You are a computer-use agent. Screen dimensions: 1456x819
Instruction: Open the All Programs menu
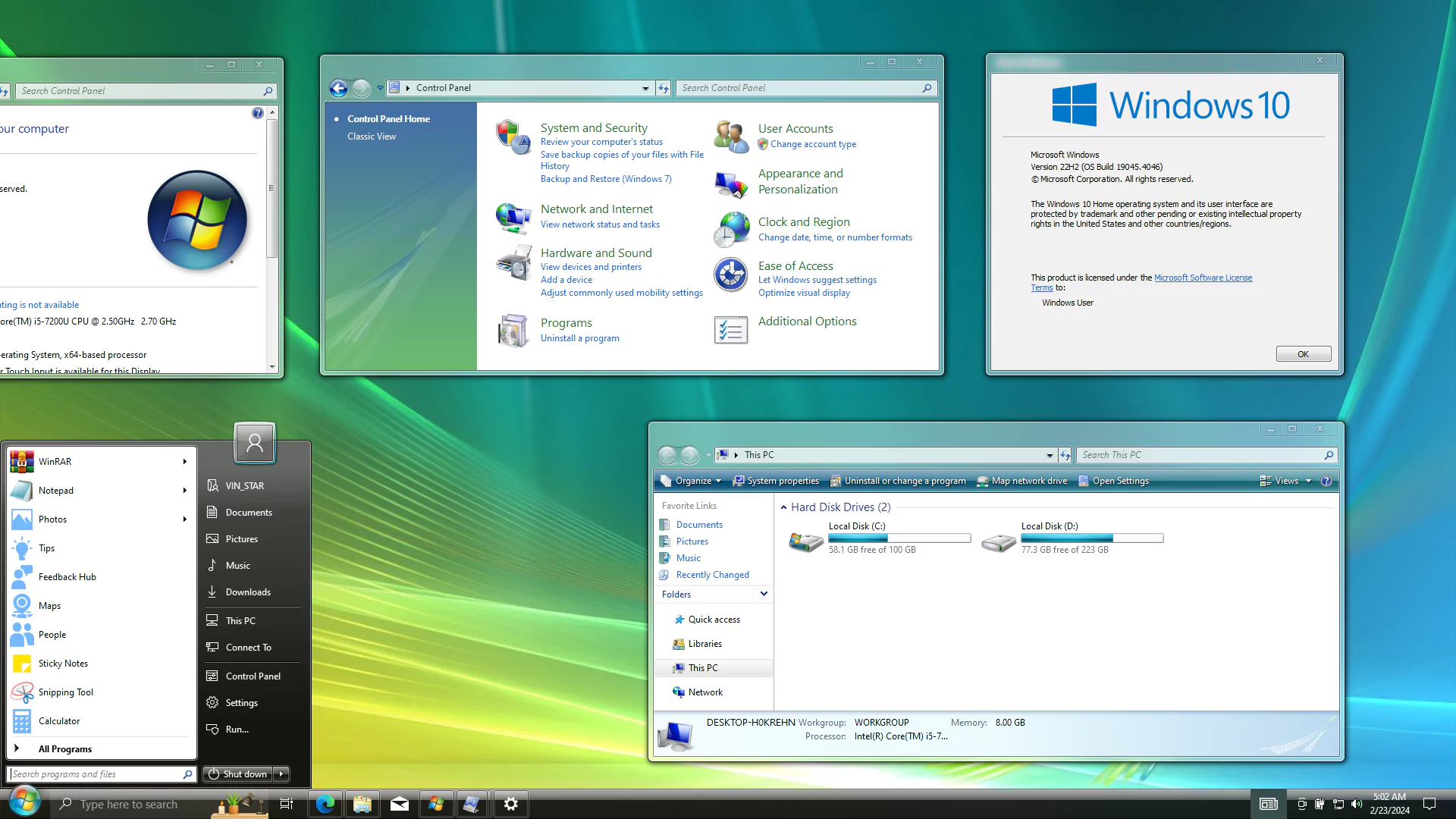tap(65, 748)
